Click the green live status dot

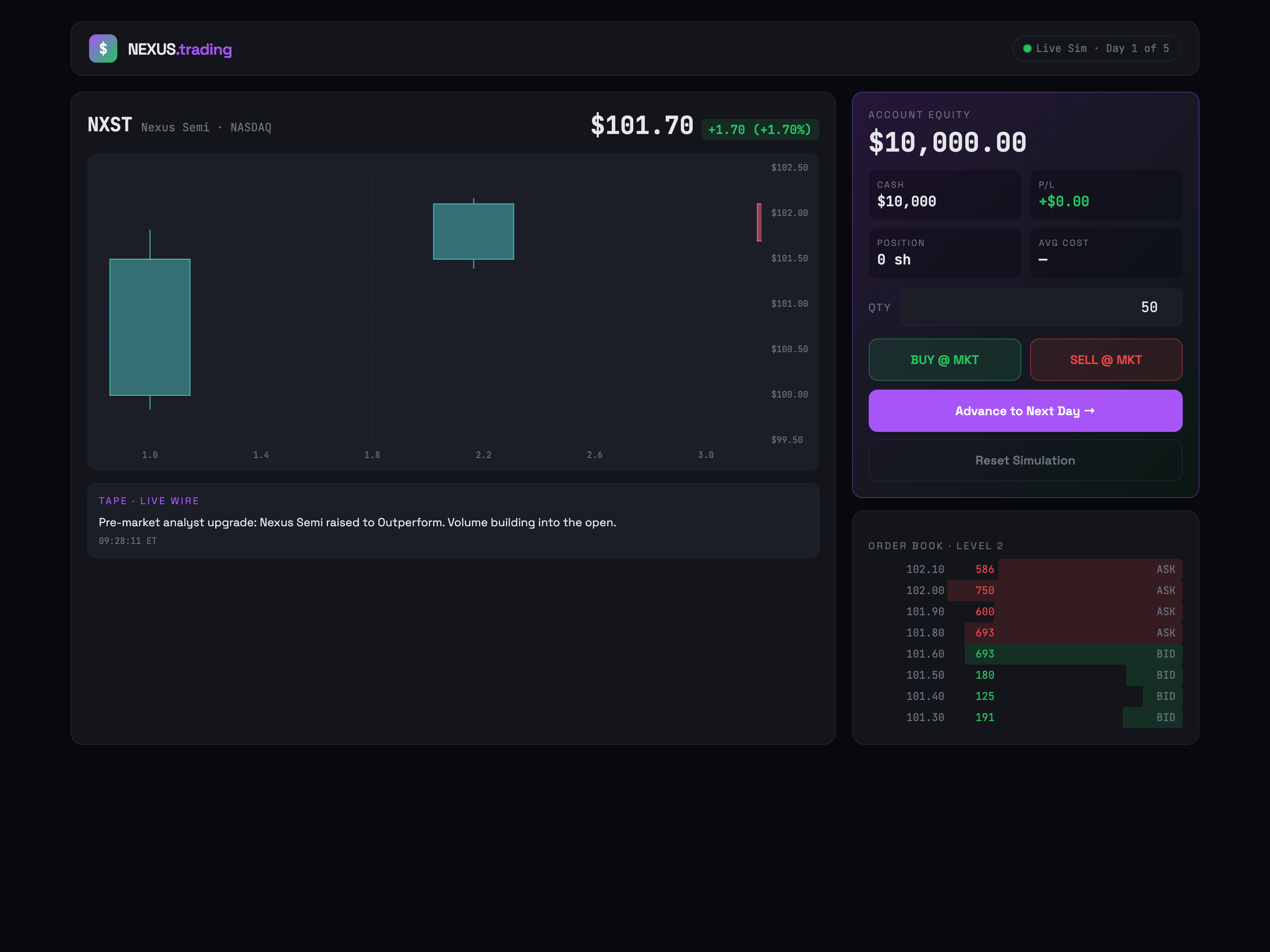pos(1027,49)
